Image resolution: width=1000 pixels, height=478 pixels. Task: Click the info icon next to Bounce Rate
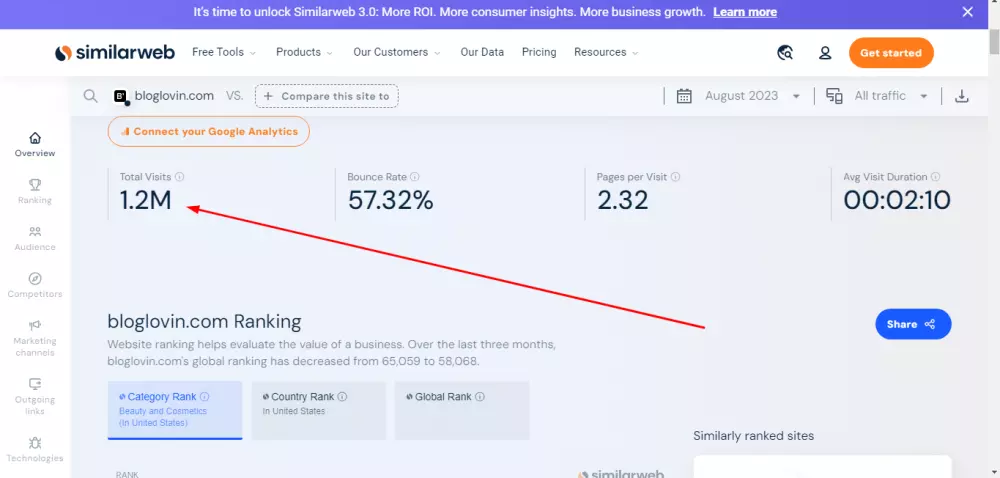[x=415, y=177]
